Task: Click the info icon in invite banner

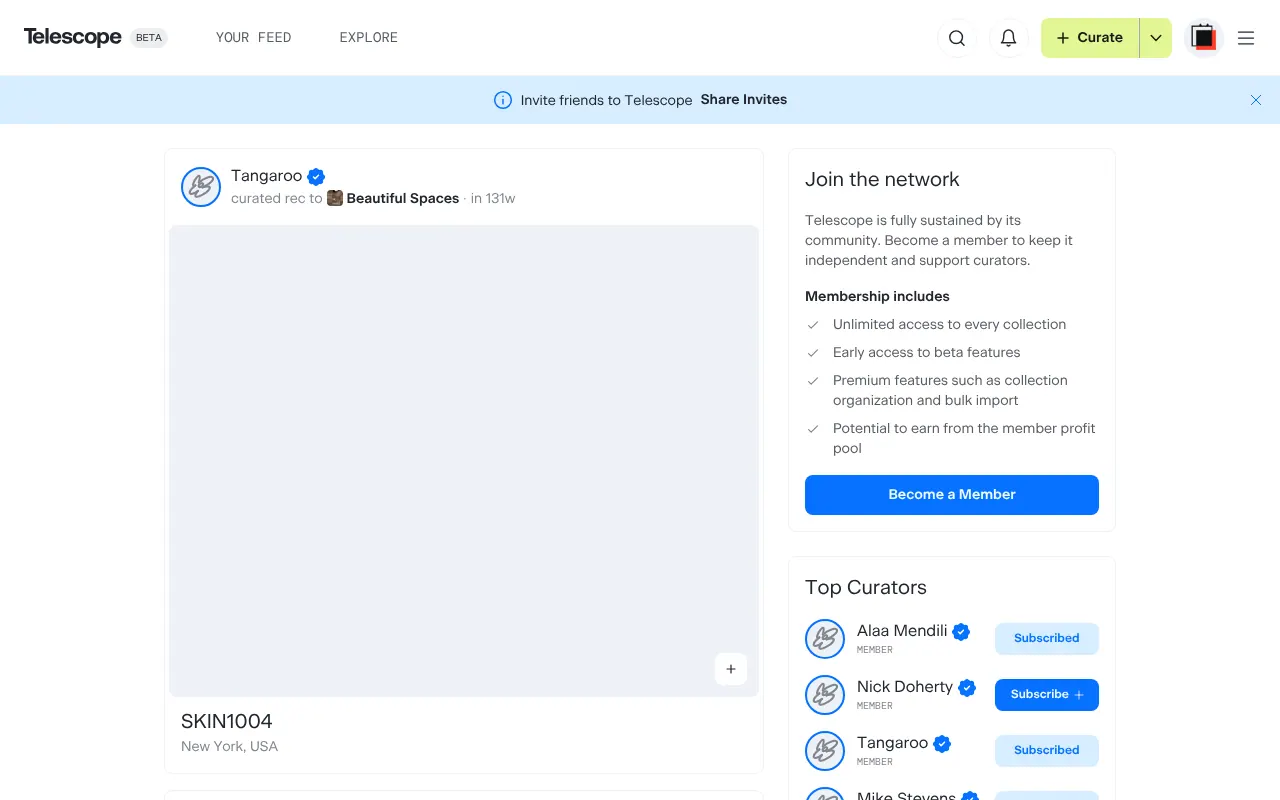Action: pos(503,100)
